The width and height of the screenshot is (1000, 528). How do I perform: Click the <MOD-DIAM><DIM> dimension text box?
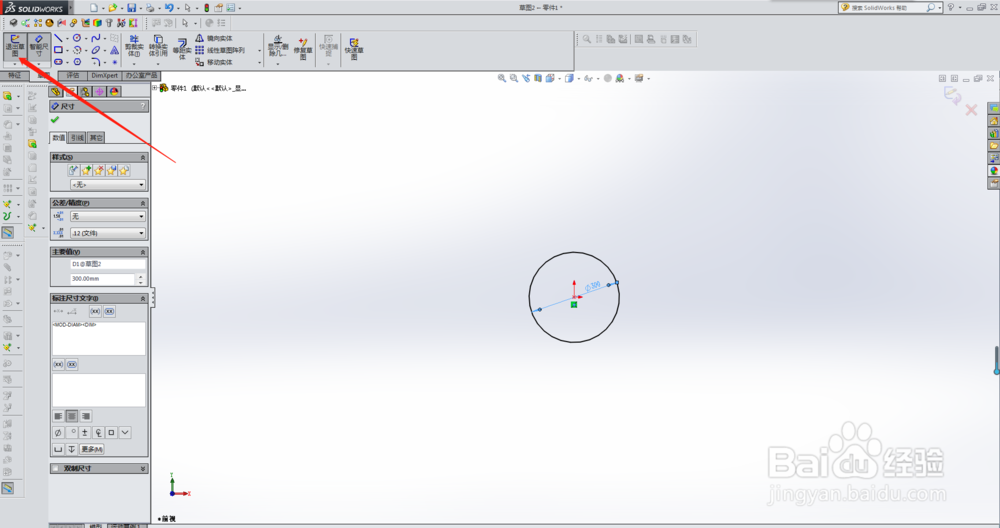[x=99, y=338]
